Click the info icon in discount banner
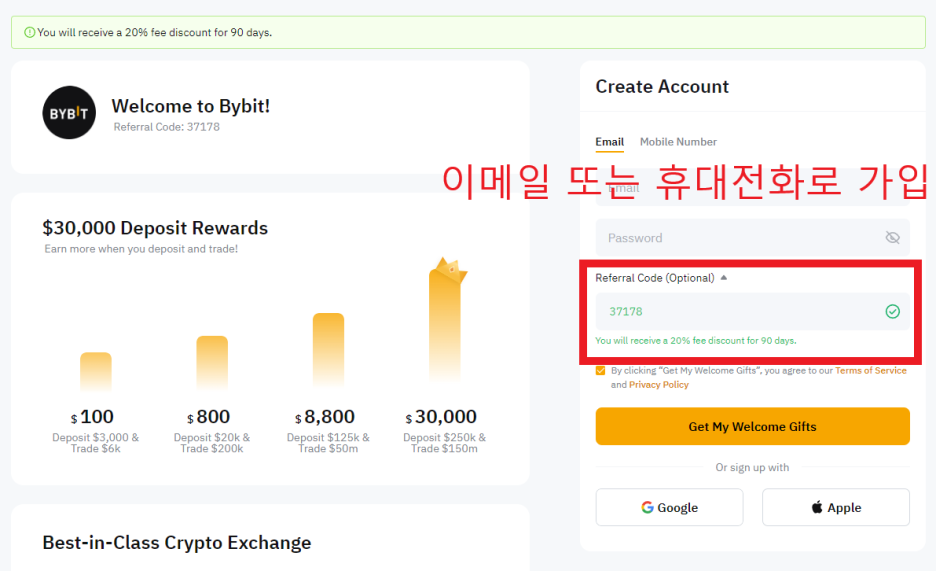 pos(29,32)
